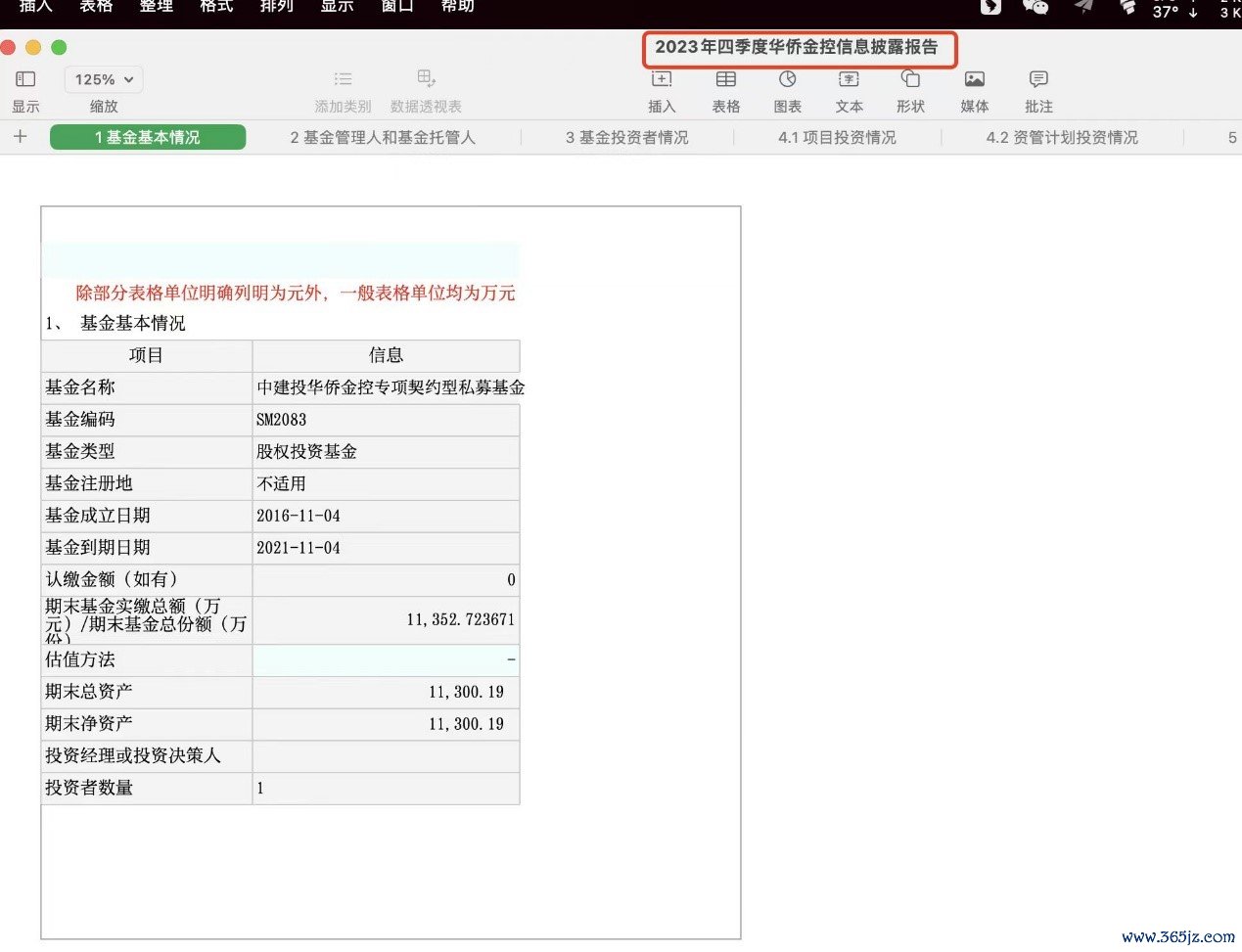Screen dimensions: 1242x952
Task: Open the 4.1 项目投资情况 sheet tab
Action: (837, 138)
